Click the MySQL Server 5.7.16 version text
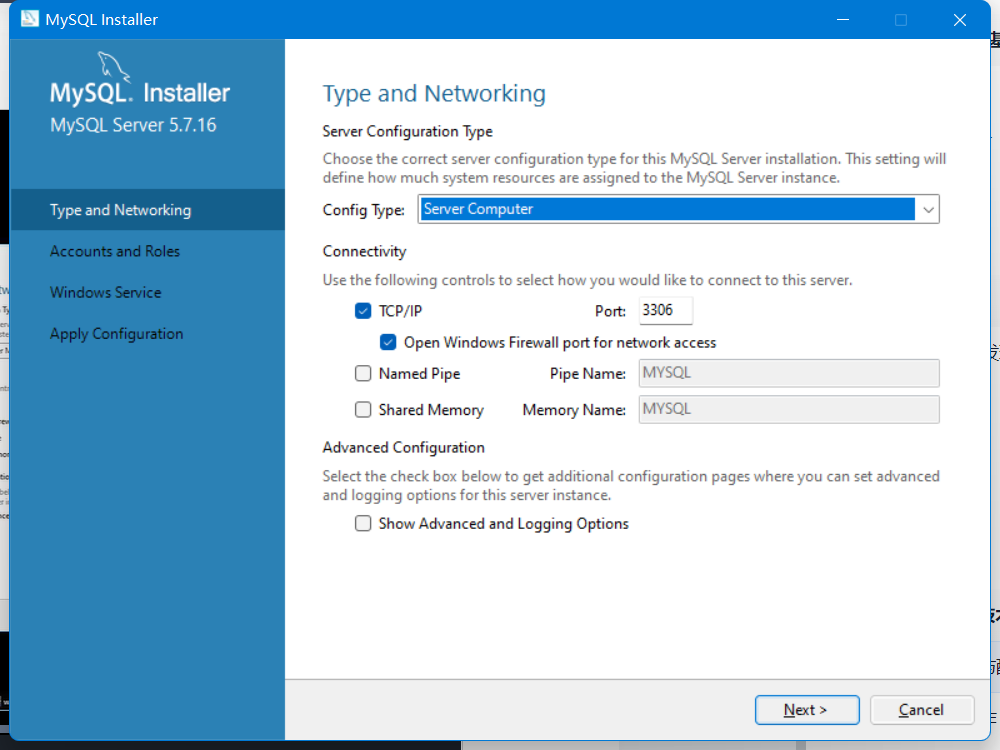1000x750 pixels. click(x=133, y=125)
